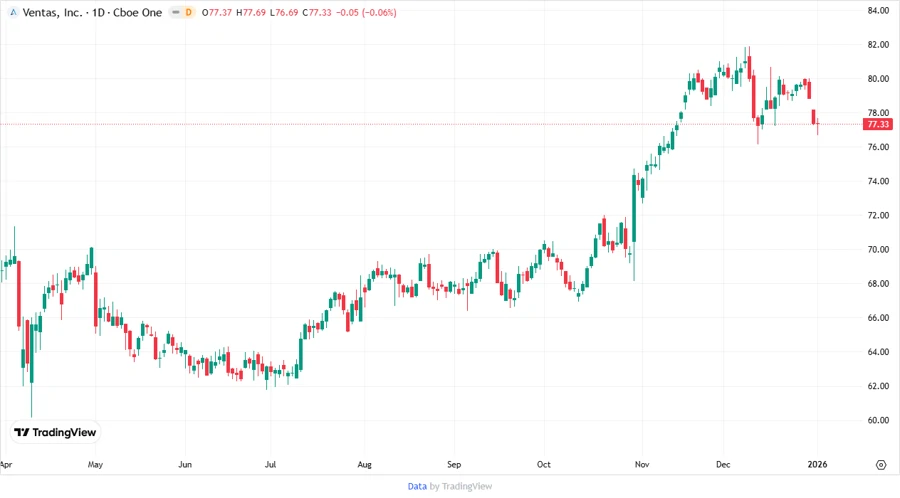
Task: Click the 82.00 price axis label
Action: [878, 45]
